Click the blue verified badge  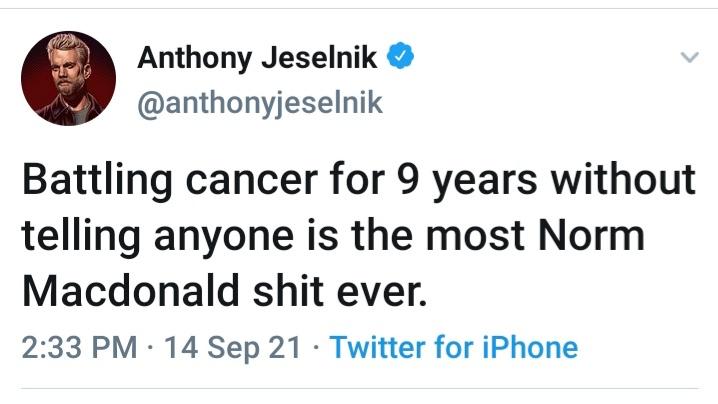point(400,58)
